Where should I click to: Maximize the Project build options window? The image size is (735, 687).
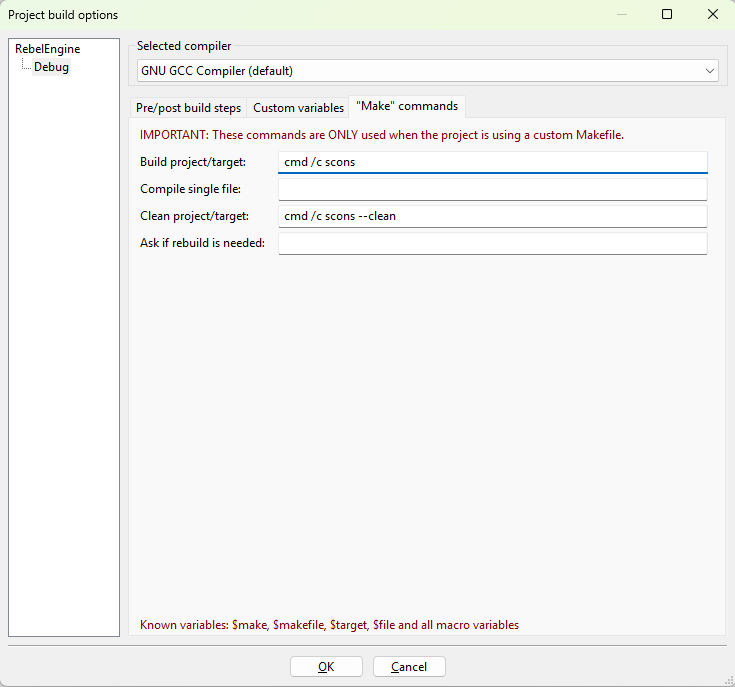coord(667,15)
